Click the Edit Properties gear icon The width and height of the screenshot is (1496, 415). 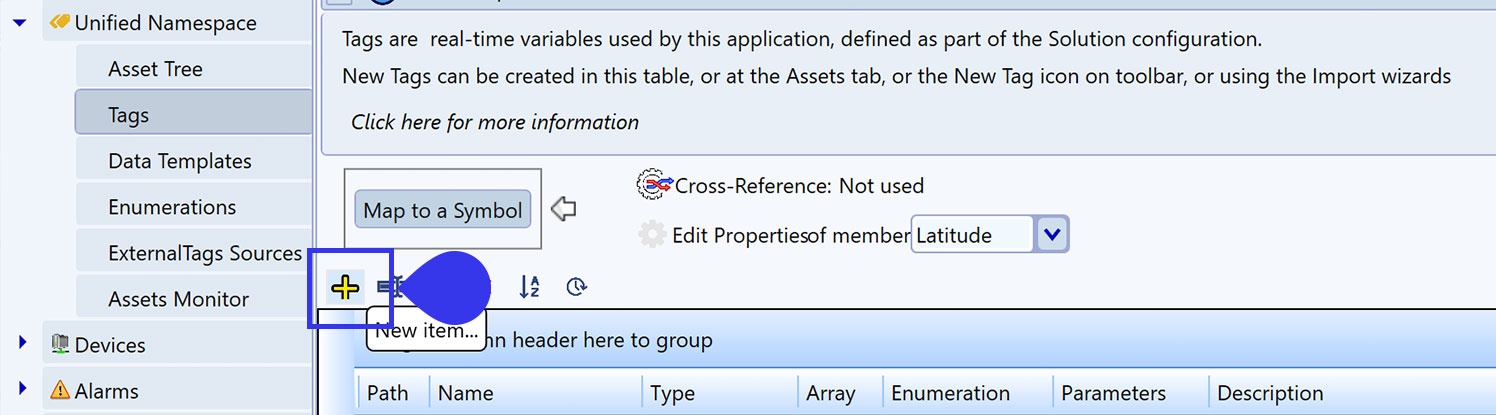[x=652, y=235]
